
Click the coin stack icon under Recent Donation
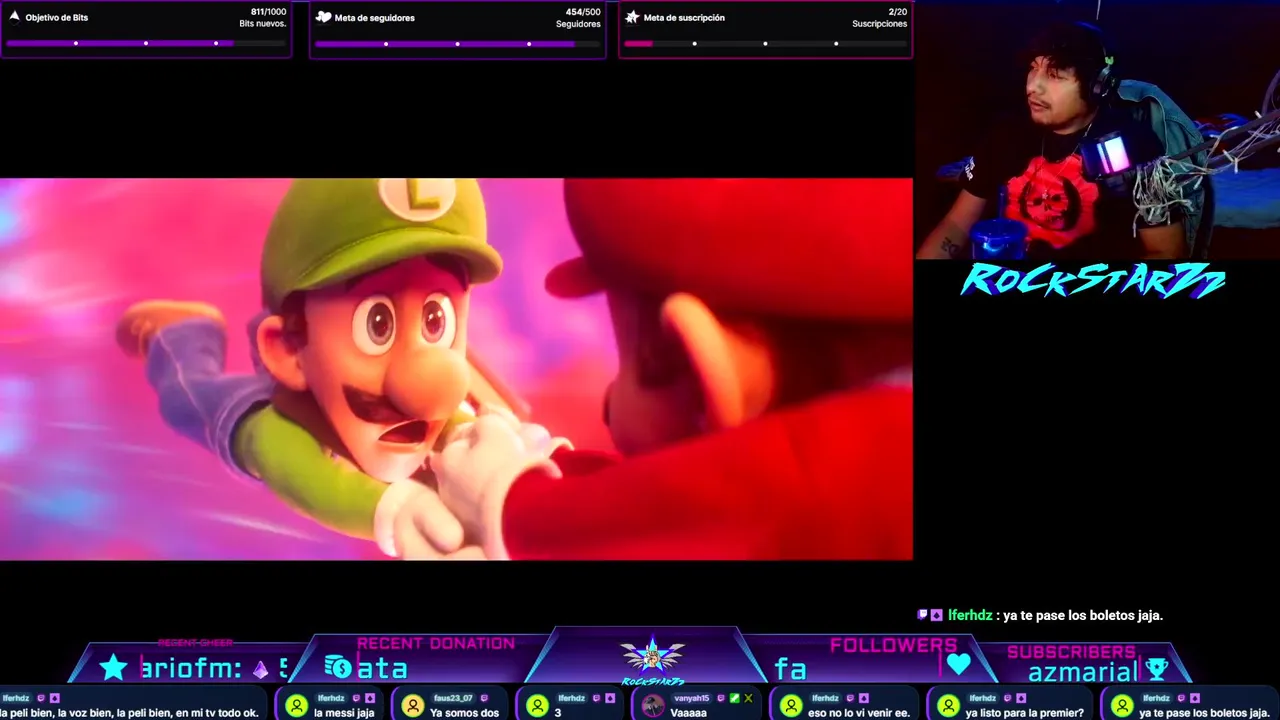pos(338,666)
